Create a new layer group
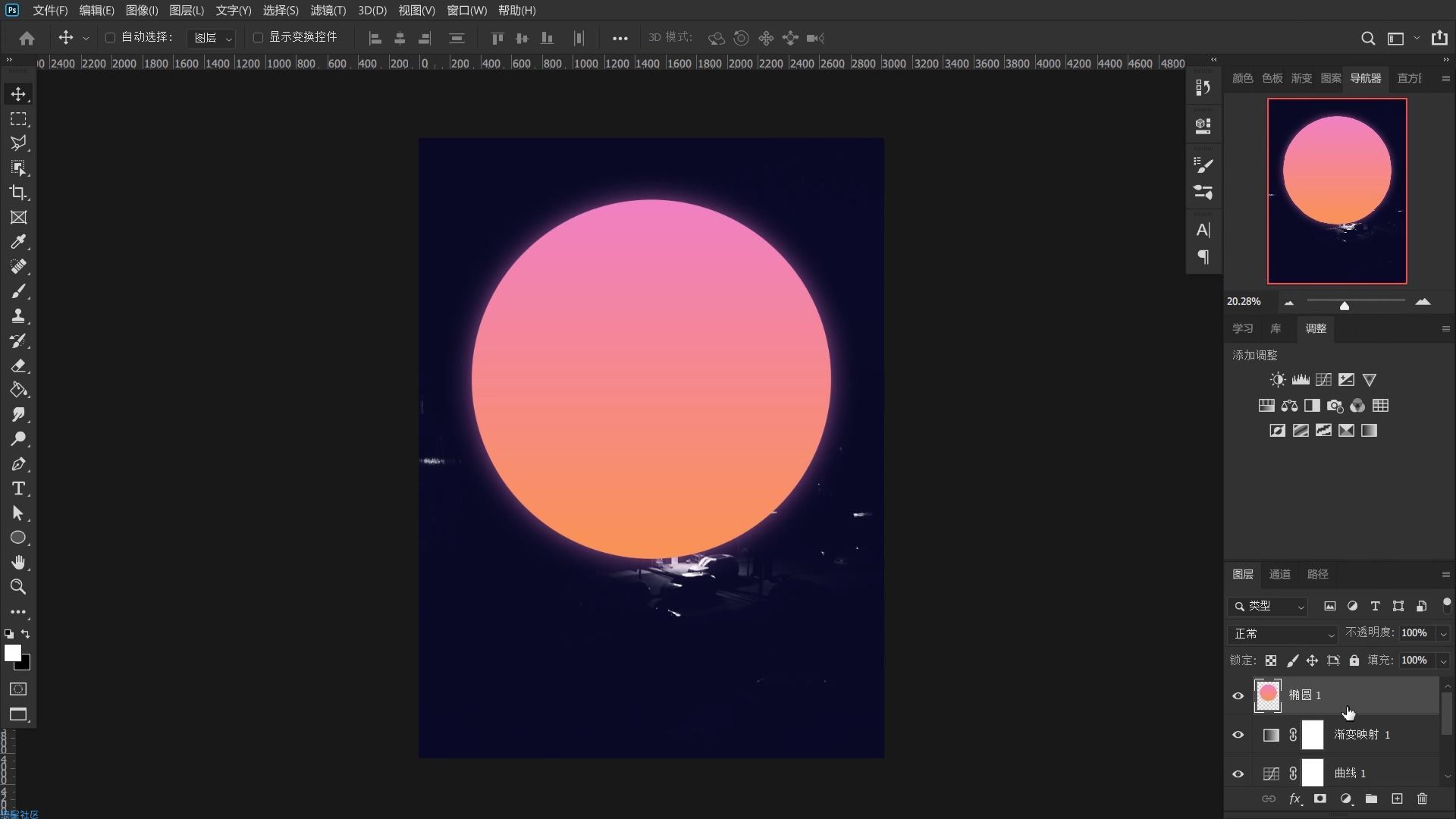 (1371, 799)
